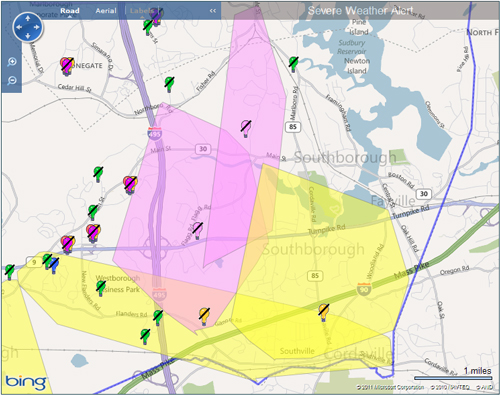Click the NAVTEQ copyright notice
Viewport: 500px width, 395px height.
click(x=450, y=387)
